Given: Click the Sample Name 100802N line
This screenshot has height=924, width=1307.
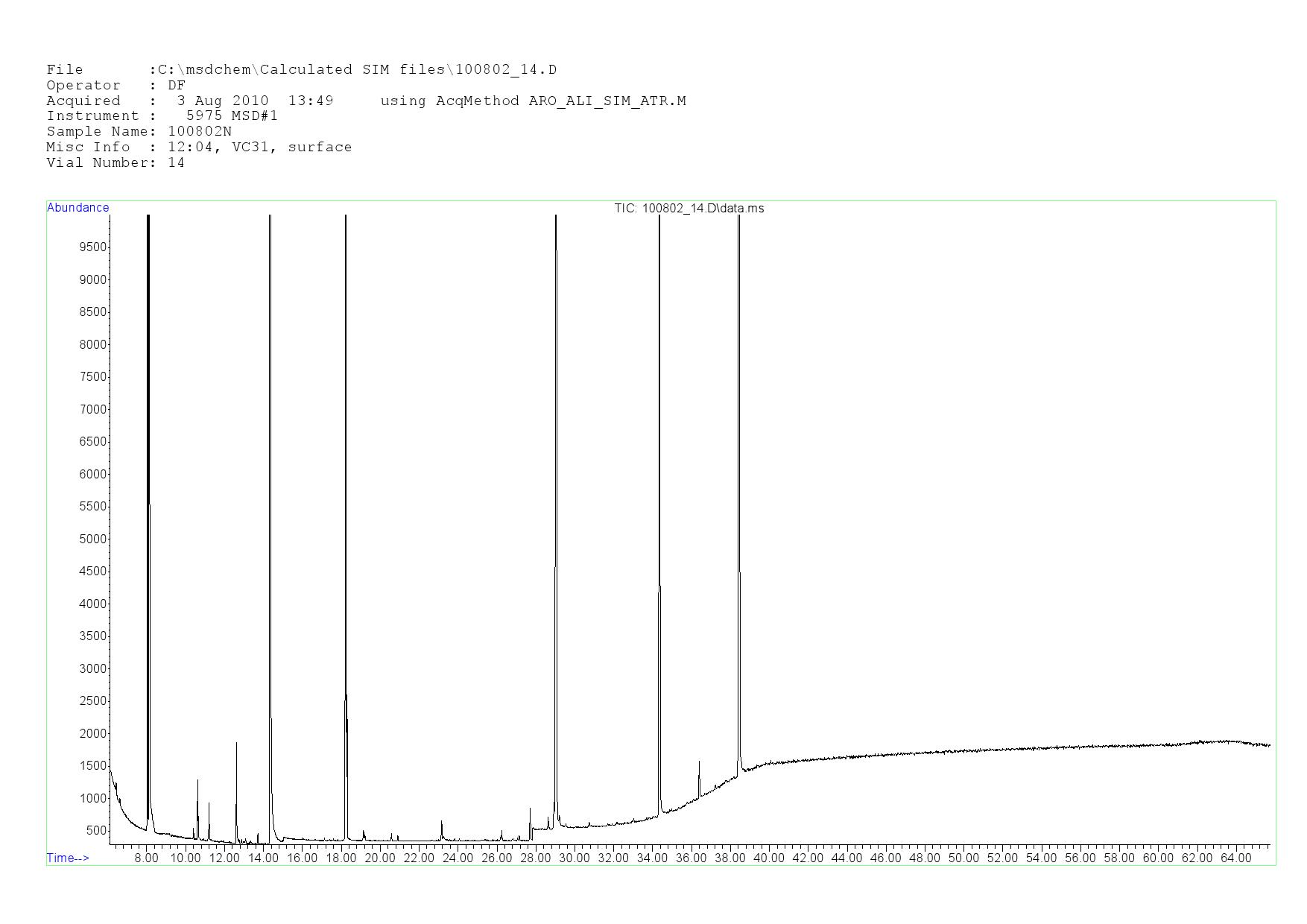Looking at the screenshot, I should tap(139, 132).
